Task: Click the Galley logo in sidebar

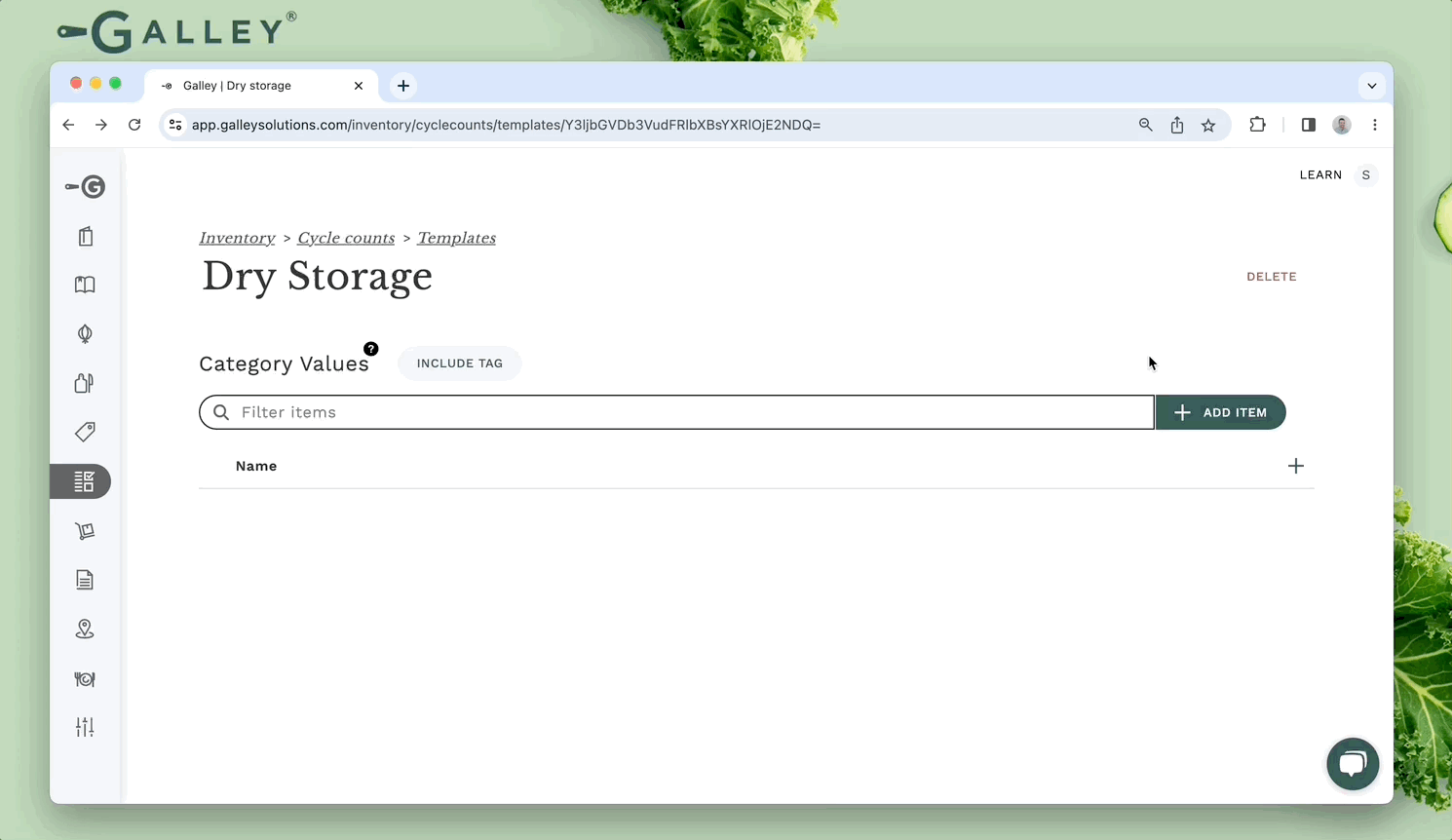Action: [86, 187]
